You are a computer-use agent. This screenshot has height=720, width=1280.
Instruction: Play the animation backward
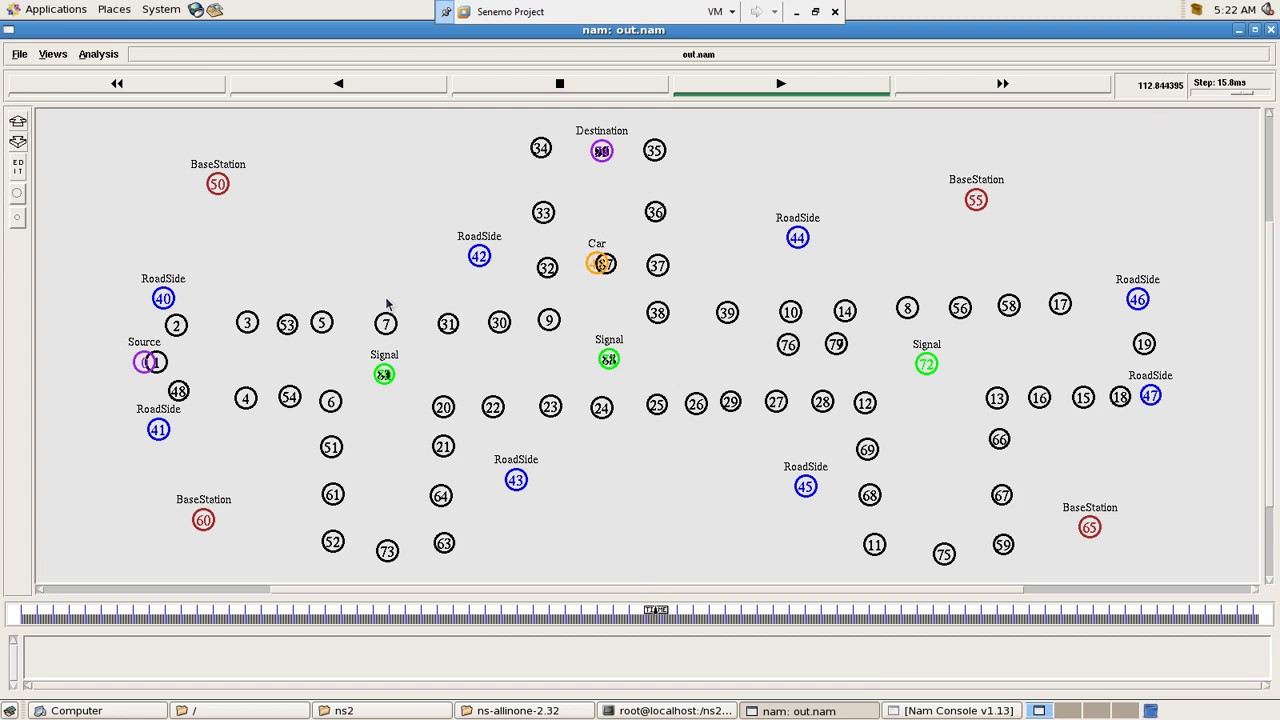338,84
